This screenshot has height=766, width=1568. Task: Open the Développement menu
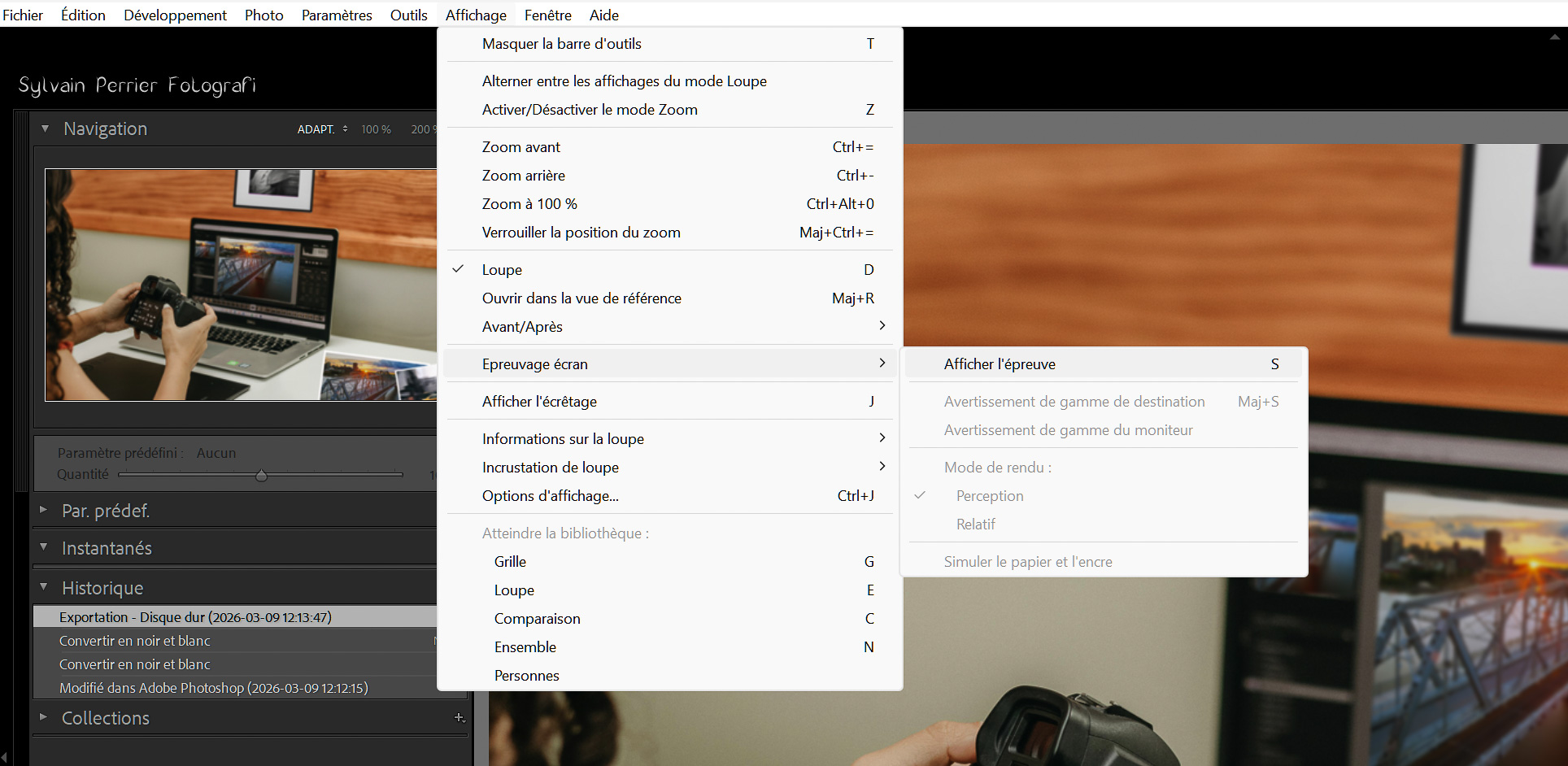tap(175, 15)
